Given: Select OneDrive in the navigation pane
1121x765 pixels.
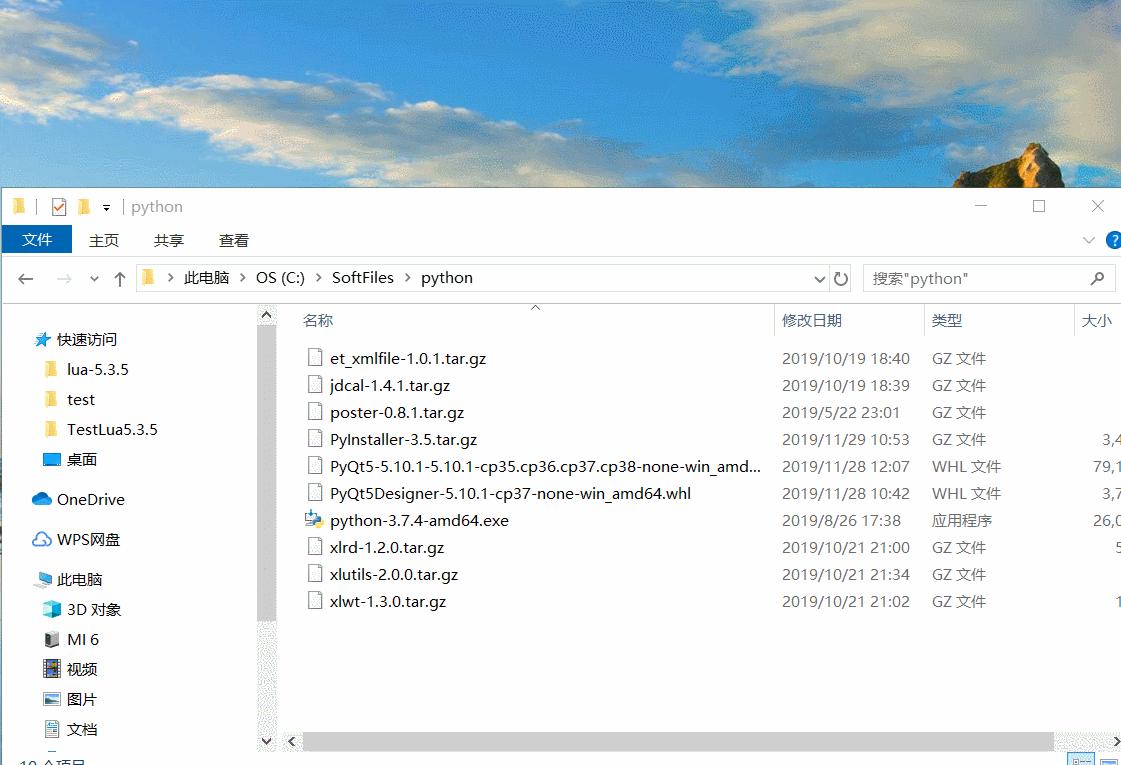Looking at the screenshot, I should pyautogui.click(x=90, y=499).
